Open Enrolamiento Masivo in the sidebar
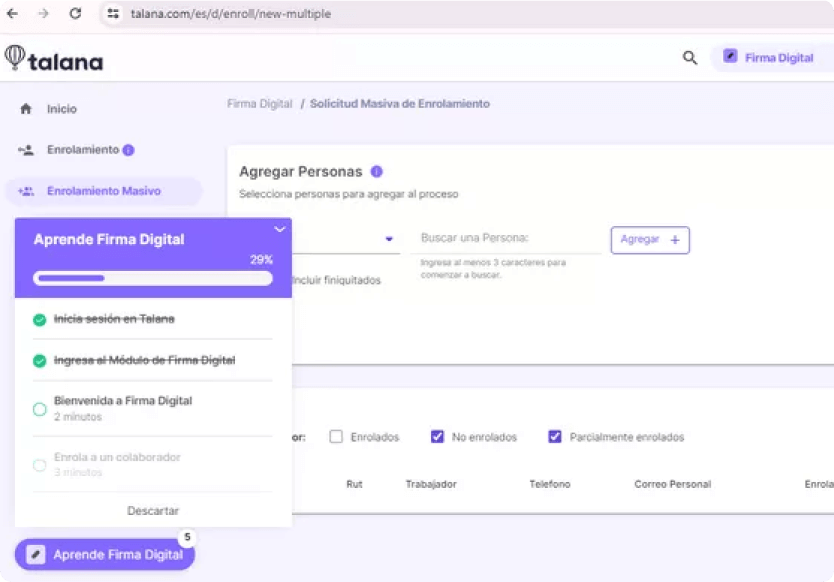Viewport: 834px width, 582px height. tap(103, 191)
